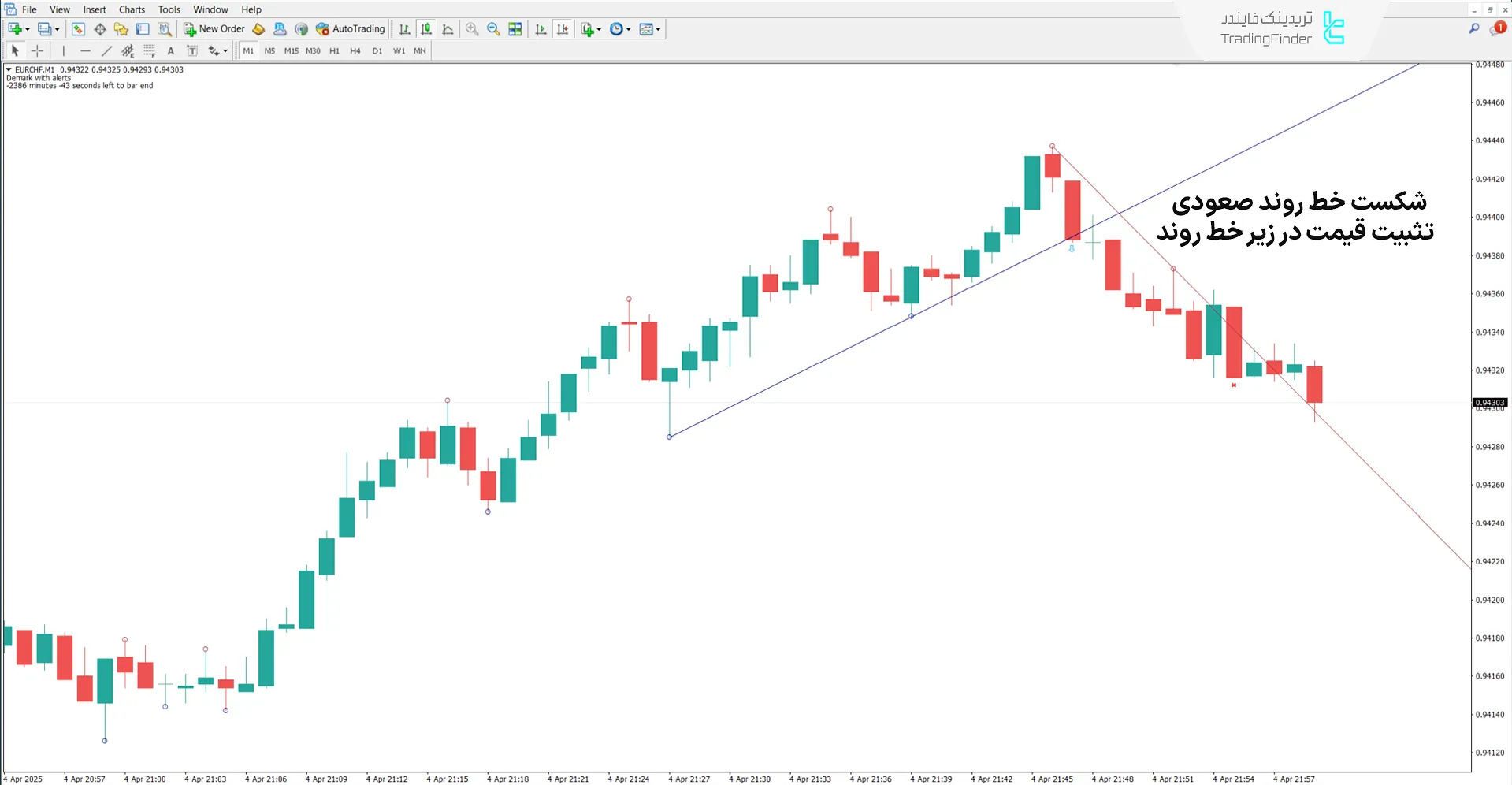Switch chart to Candlestick display

click(x=426, y=28)
